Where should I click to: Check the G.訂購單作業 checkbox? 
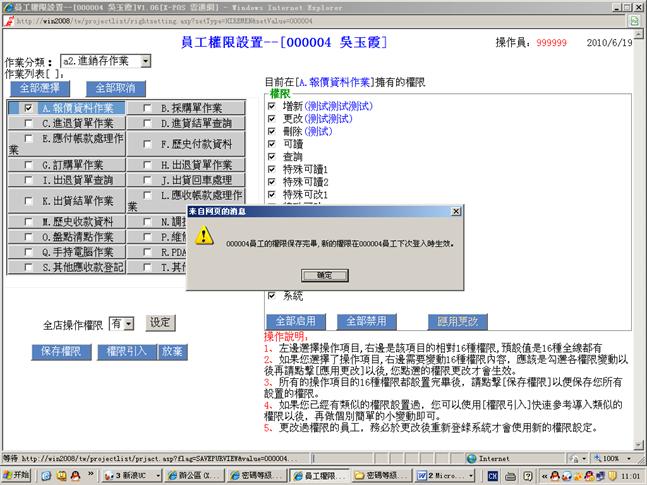coord(29,165)
